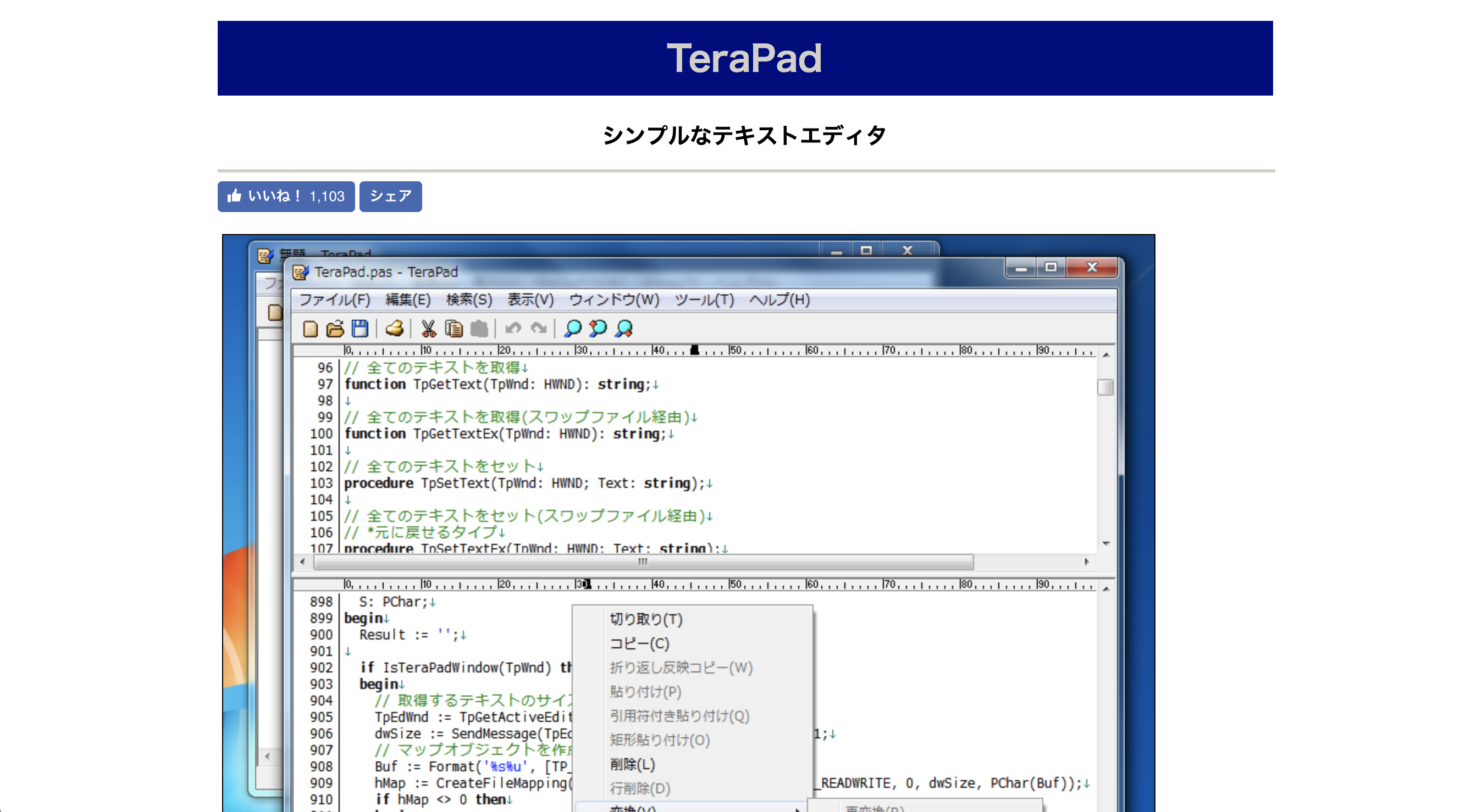The image size is (1471, 812).
Task: Click the Copy toolbar icon
Action: [x=454, y=329]
